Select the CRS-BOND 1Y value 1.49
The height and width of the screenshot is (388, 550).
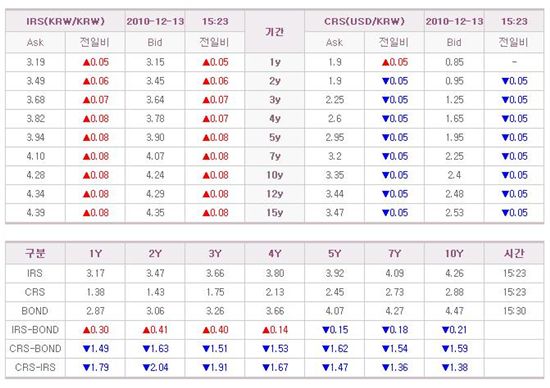(95, 349)
